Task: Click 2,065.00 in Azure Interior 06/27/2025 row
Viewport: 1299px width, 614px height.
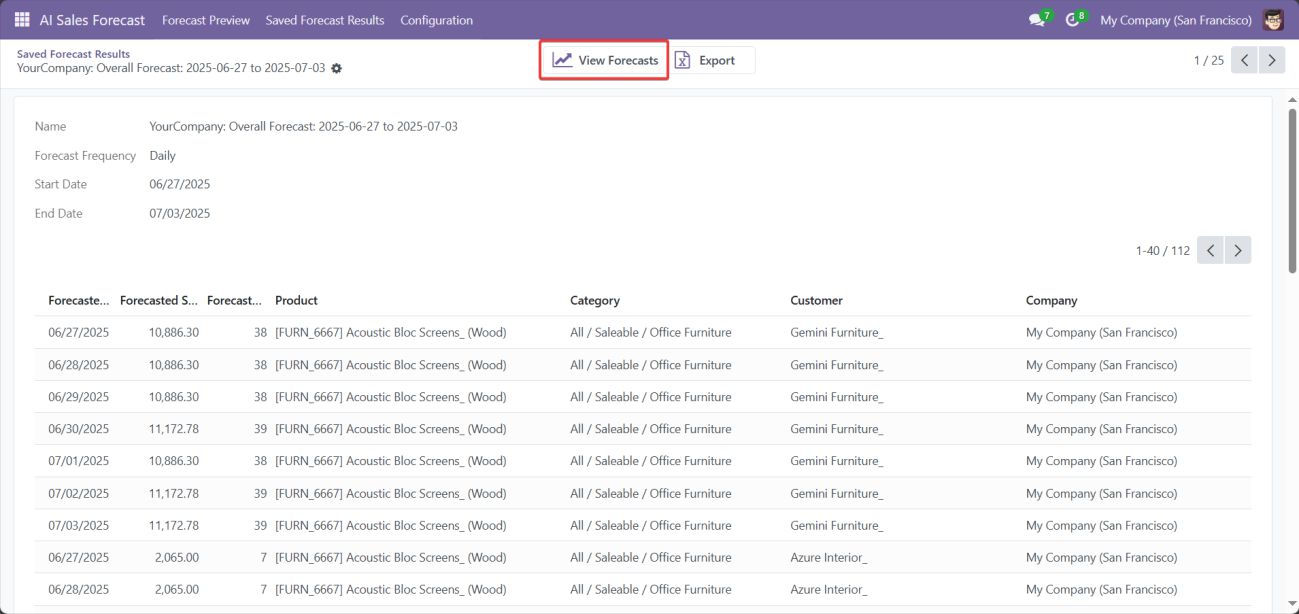Action: click(x=177, y=557)
